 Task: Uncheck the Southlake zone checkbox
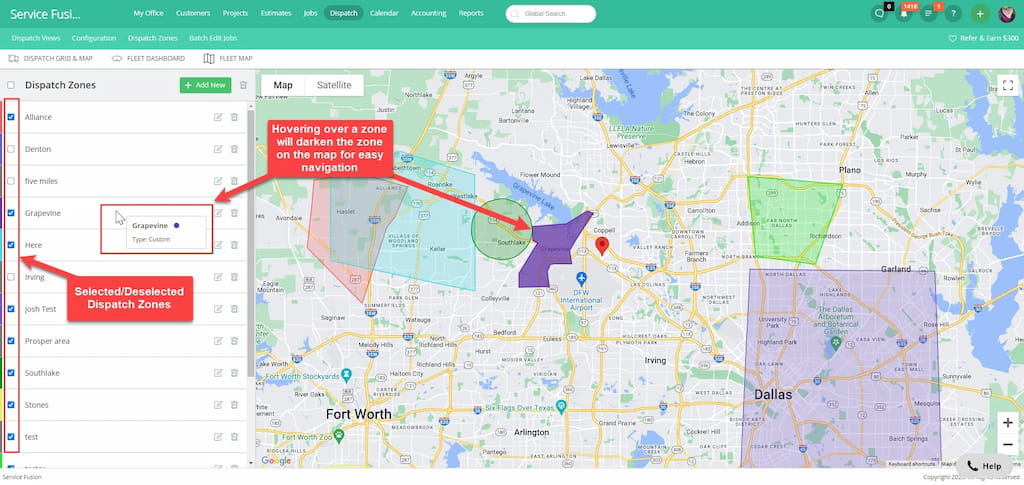coord(11,373)
